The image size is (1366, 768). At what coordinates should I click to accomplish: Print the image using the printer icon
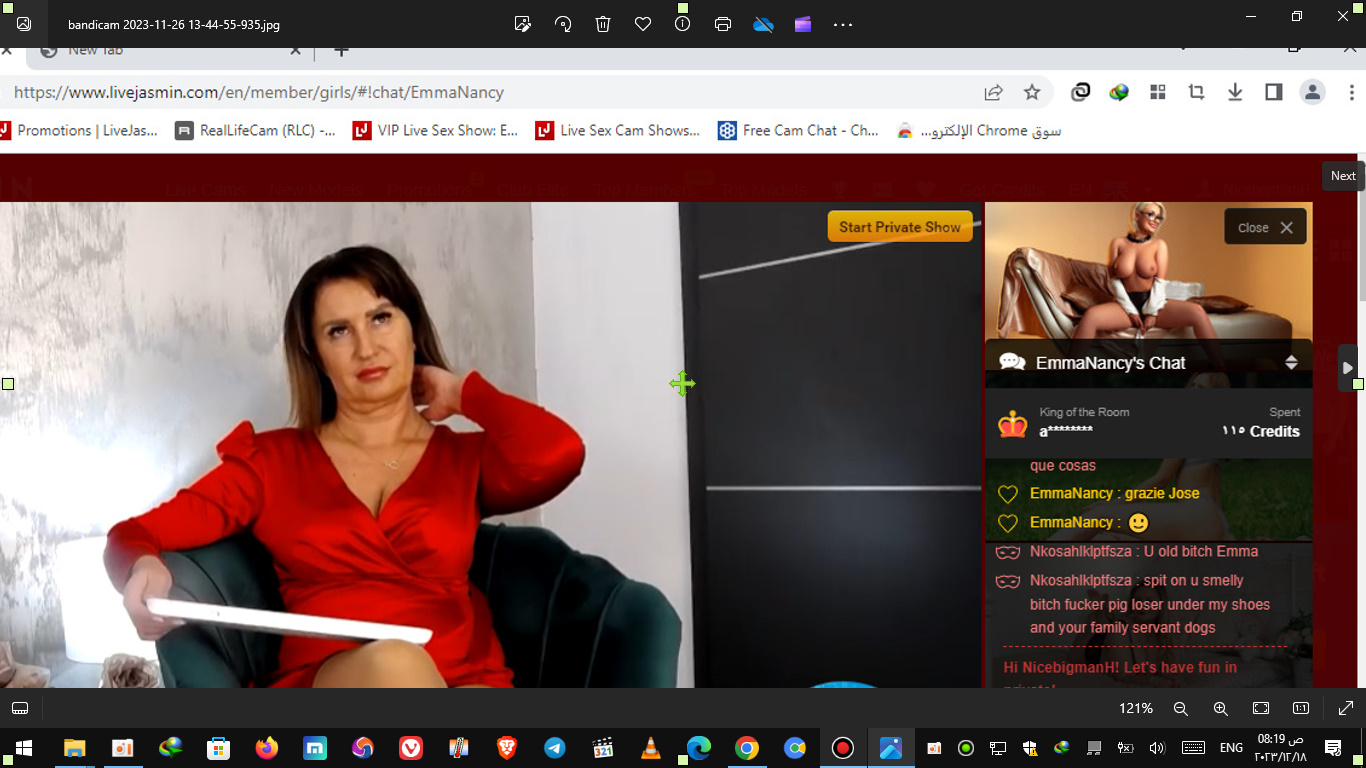tap(723, 24)
